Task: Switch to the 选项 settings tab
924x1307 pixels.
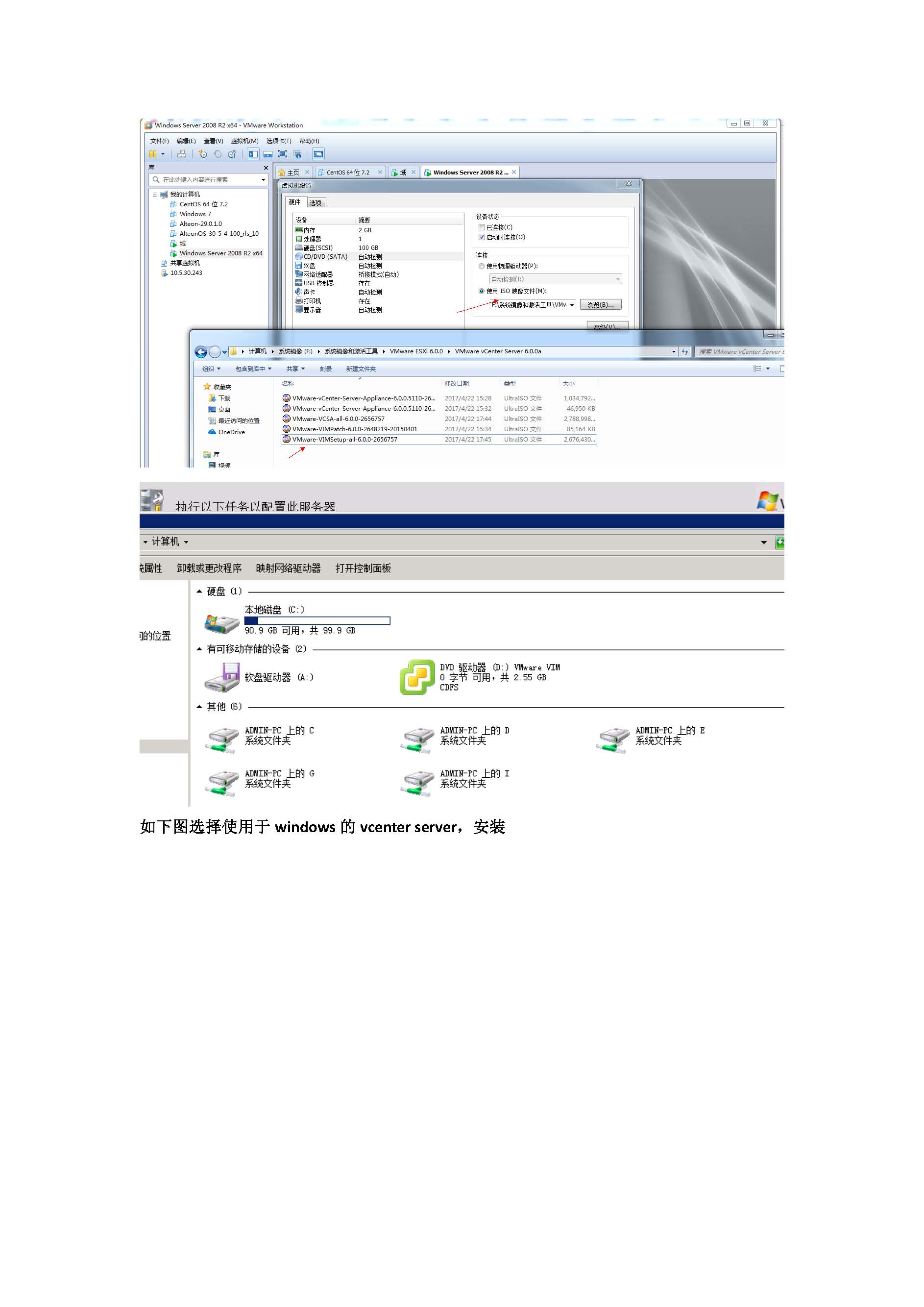Action: [x=316, y=203]
